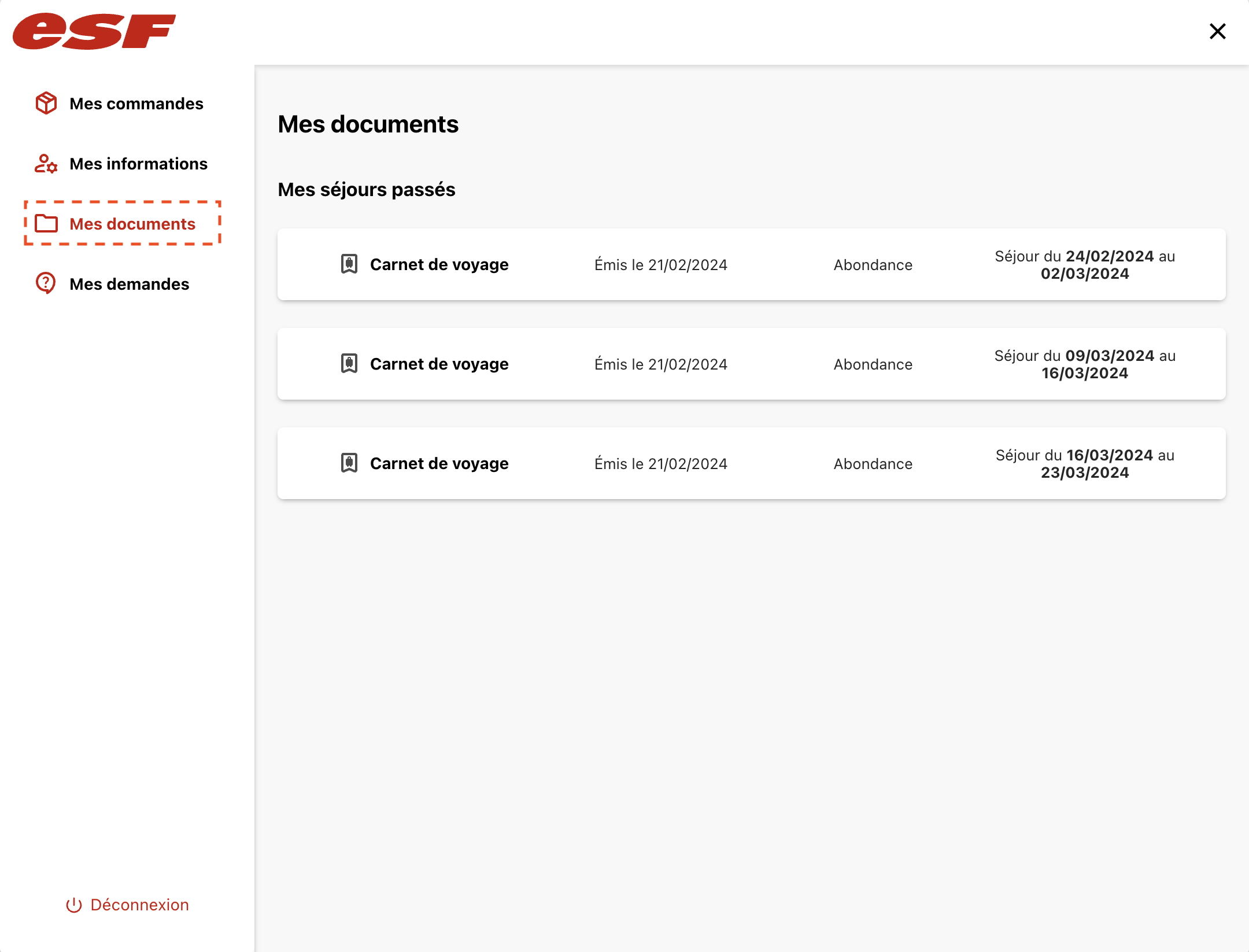The height and width of the screenshot is (952, 1249).
Task: Open the Mes commandes menu item
Action: coord(136,104)
